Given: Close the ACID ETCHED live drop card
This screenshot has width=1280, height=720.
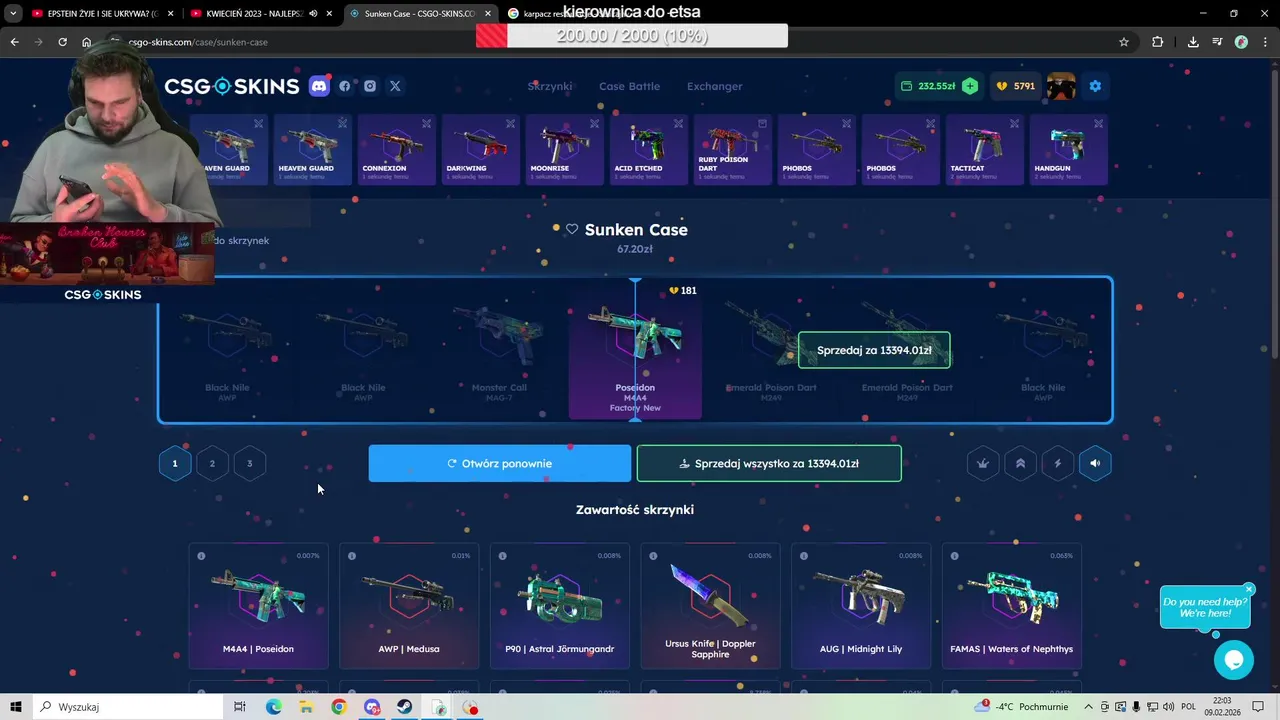Looking at the screenshot, I should click(679, 124).
